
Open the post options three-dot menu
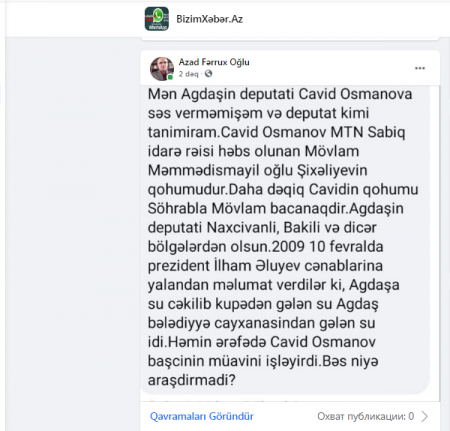(x=420, y=68)
